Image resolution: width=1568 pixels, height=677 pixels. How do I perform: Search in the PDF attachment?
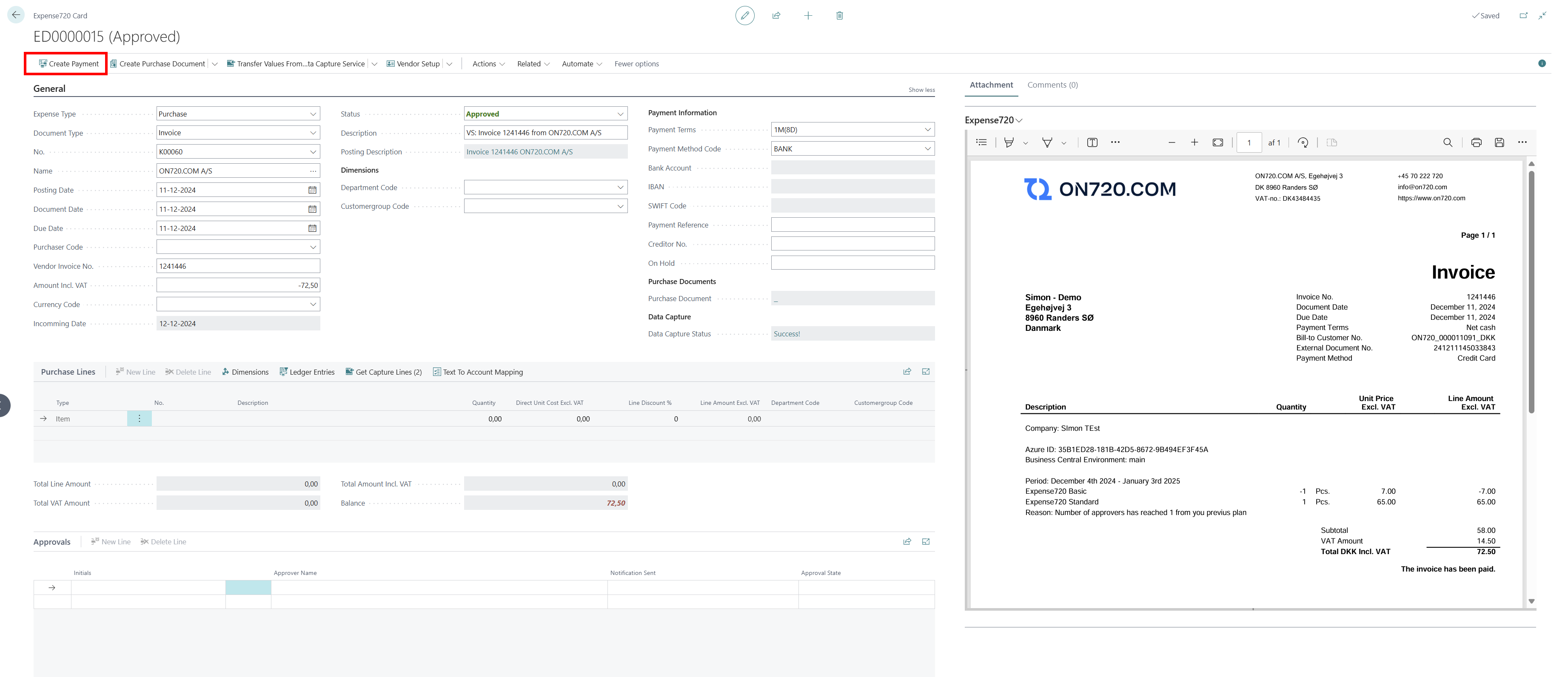point(1448,142)
